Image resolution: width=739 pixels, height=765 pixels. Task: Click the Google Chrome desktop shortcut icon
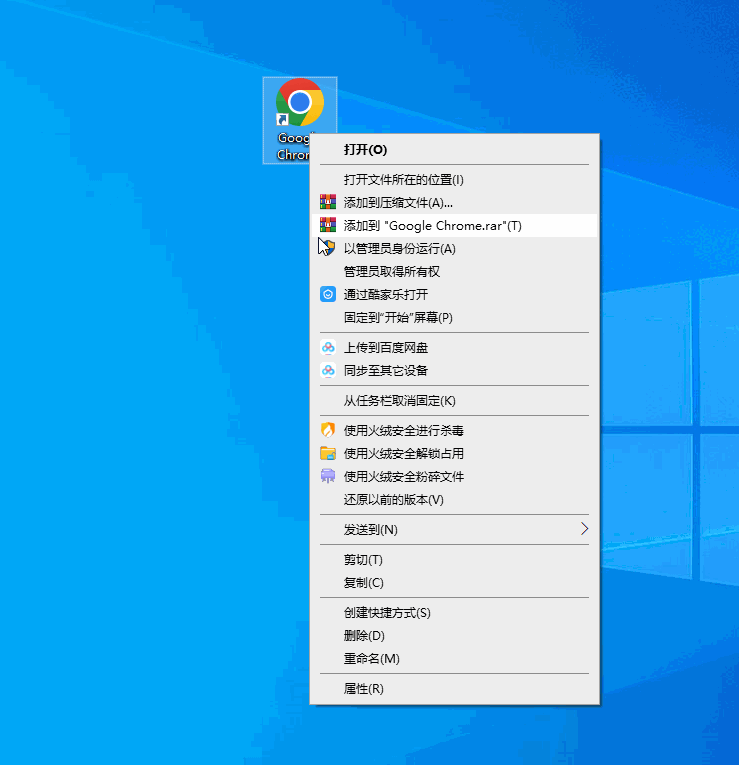click(x=299, y=104)
